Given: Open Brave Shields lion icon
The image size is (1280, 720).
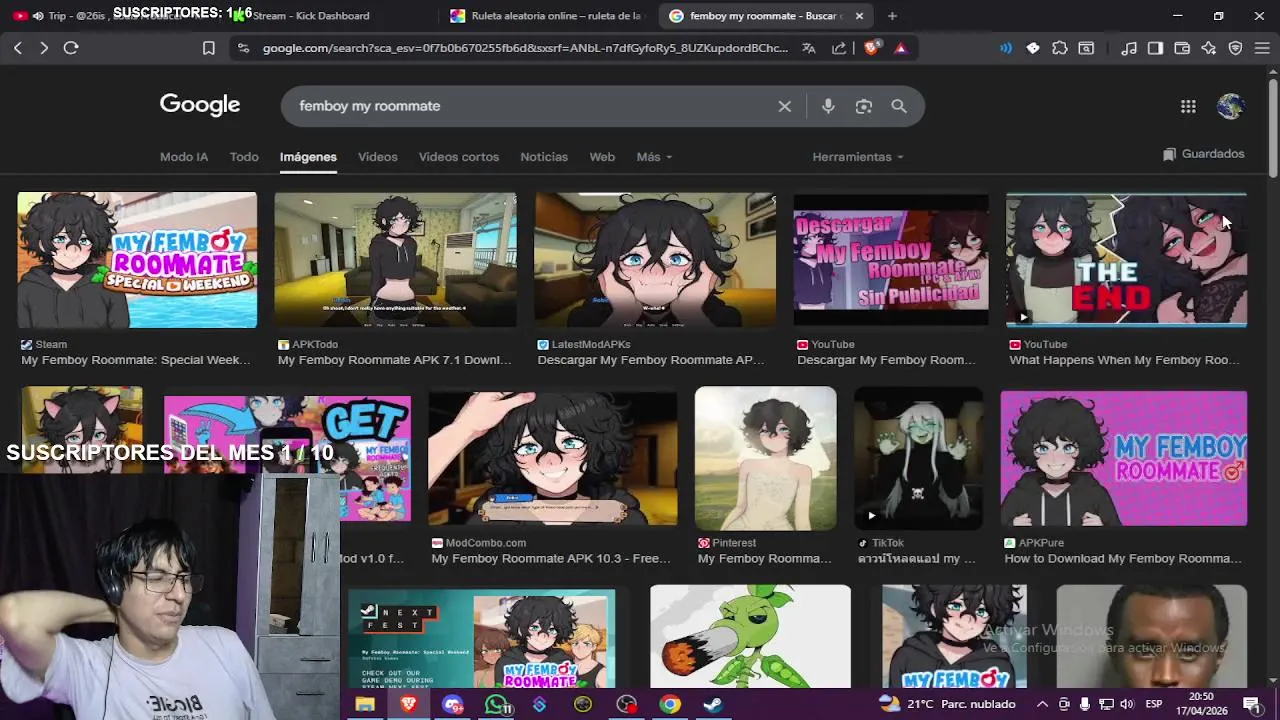Looking at the screenshot, I should pyautogui.click(x=872, y=48).
